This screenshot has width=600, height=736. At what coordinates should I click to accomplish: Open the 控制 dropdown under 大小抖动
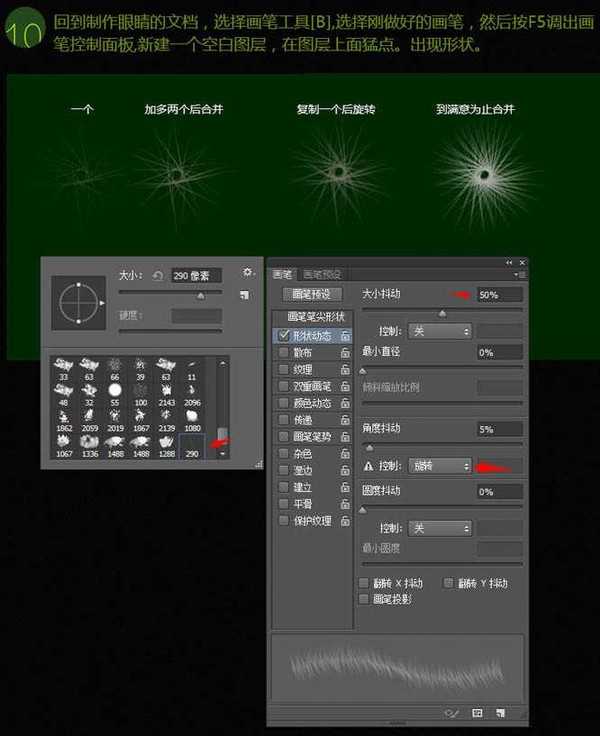pos(439,331)
